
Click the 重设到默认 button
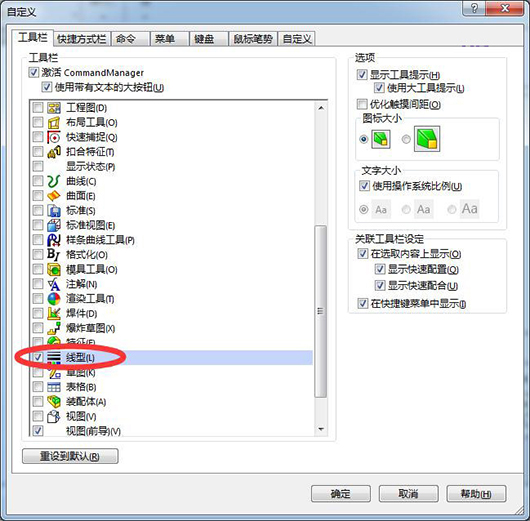pos(70,456)
